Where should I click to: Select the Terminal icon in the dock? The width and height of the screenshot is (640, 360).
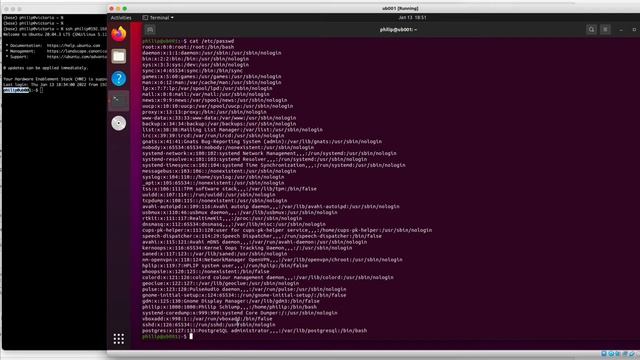pyautogui.click(x=119, y=100)
